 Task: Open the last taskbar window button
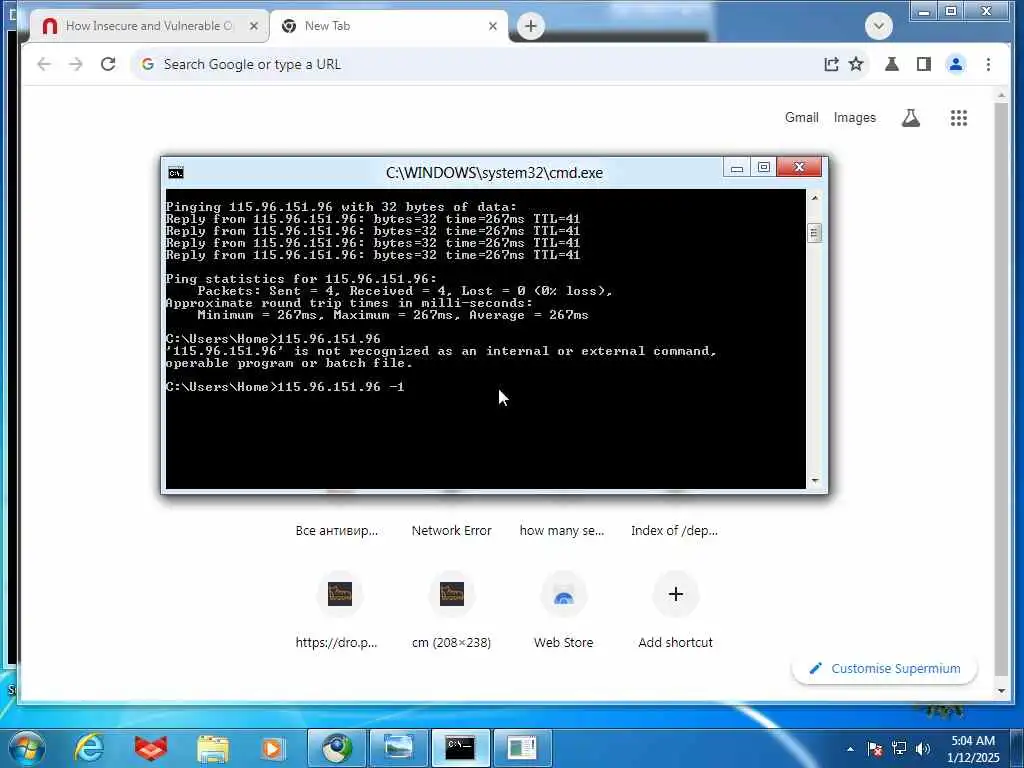[522, 748]
